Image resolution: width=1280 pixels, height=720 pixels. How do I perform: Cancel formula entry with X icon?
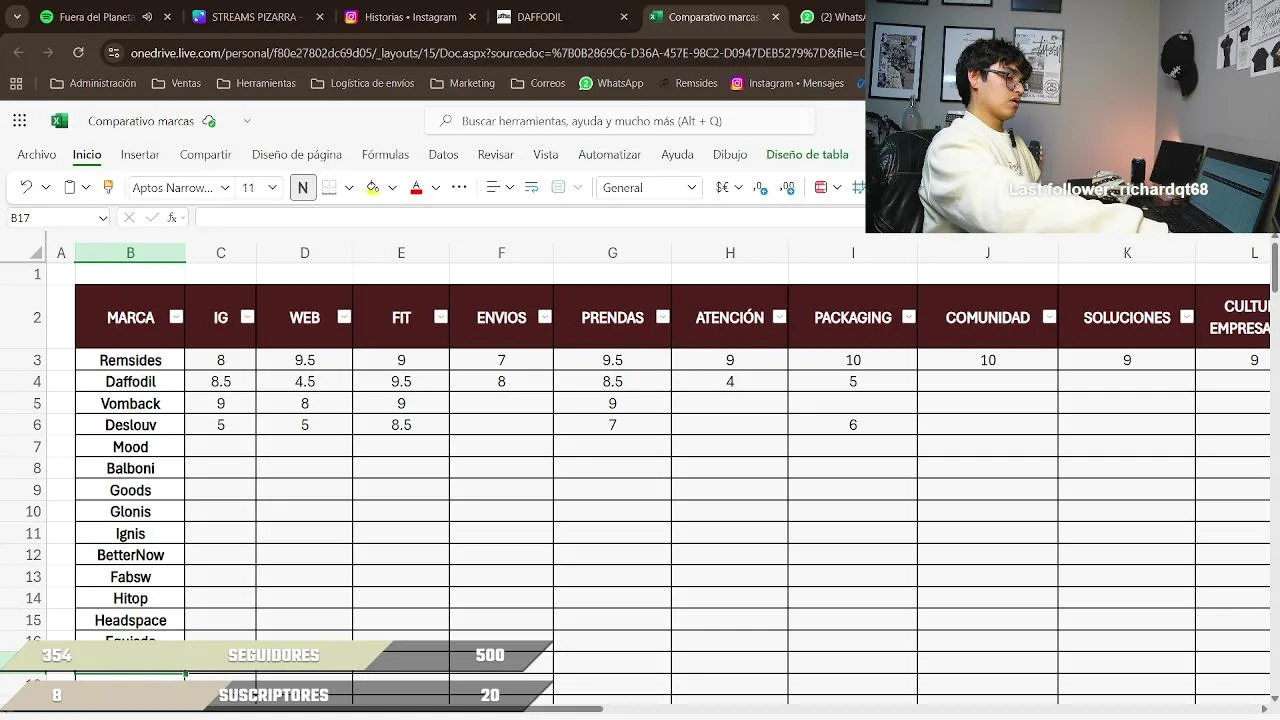(x=129, y=217)
